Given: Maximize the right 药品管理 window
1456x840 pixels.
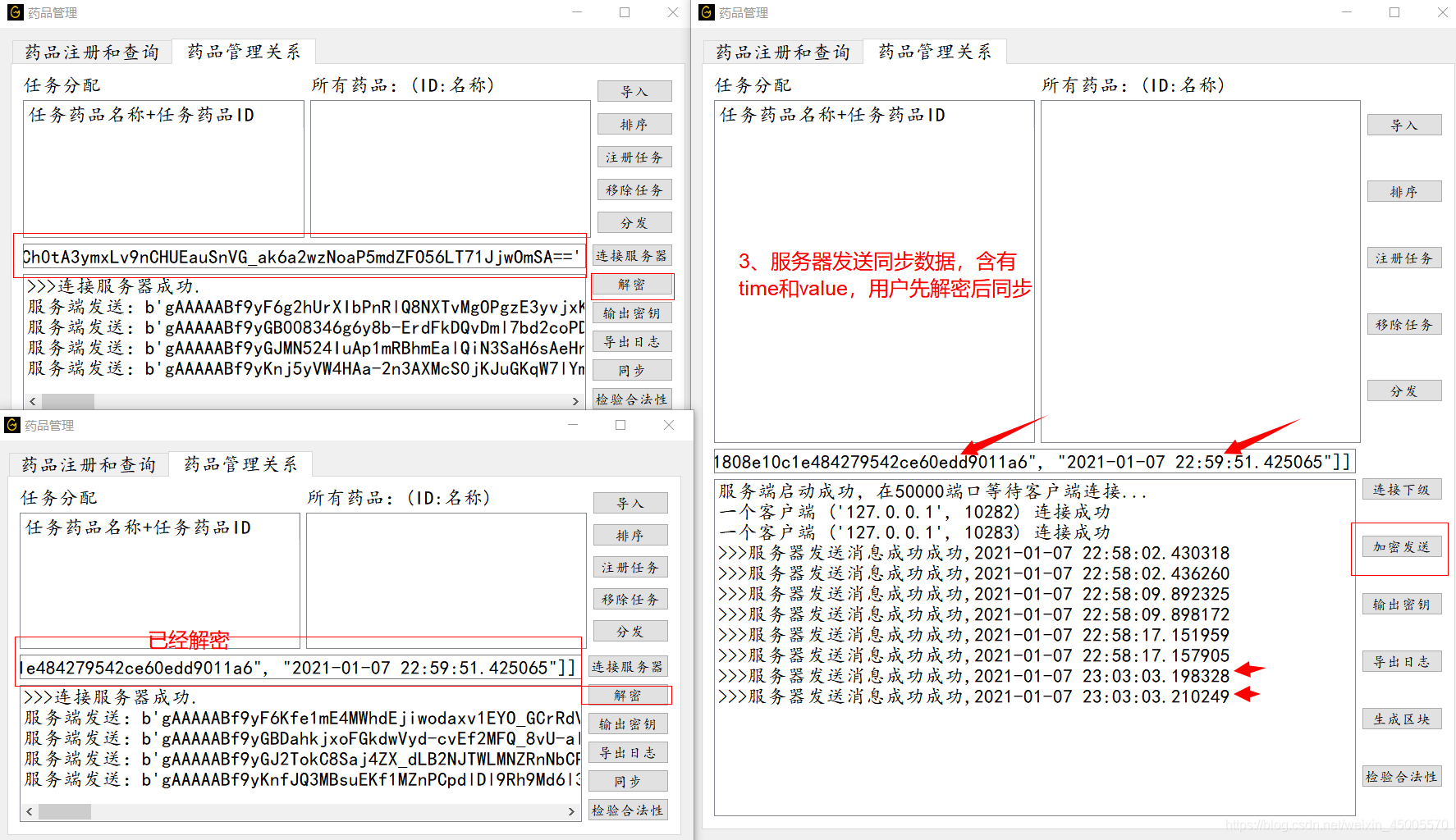Looking at the screenshot, I should pos(1394,12).
